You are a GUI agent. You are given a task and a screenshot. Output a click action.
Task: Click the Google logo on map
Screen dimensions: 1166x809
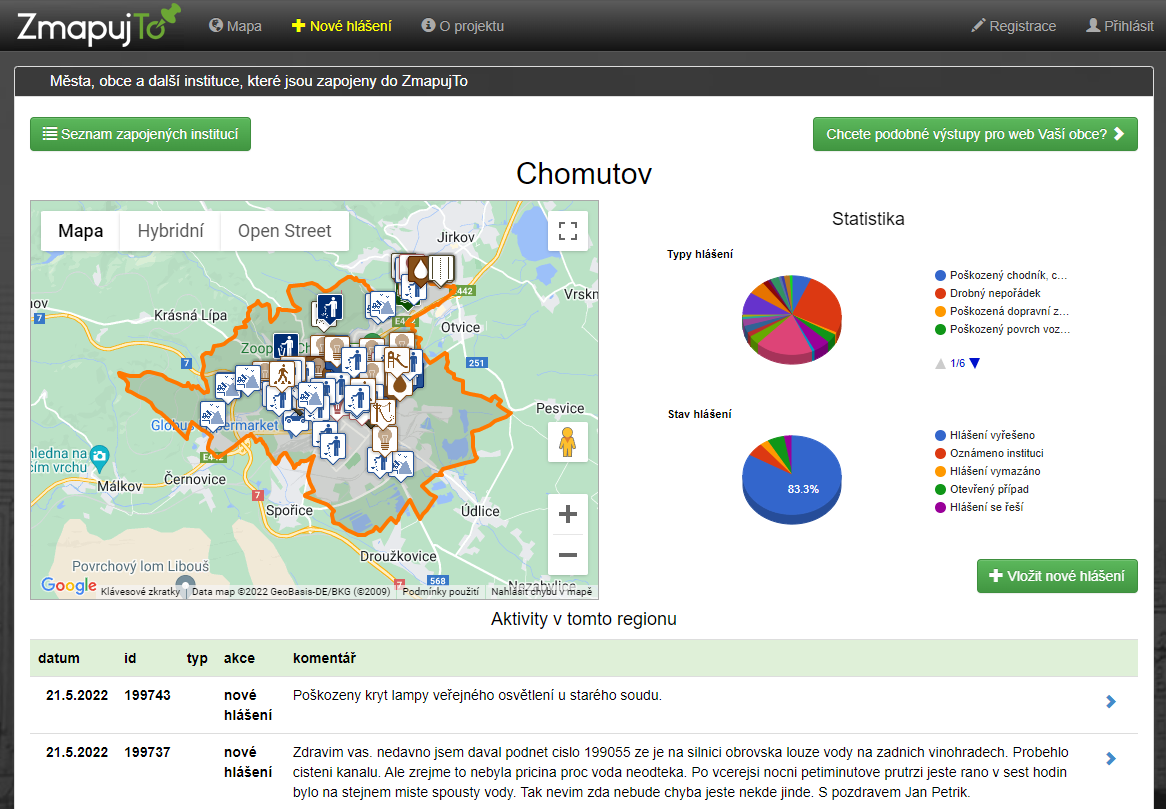tap(69, 585)
